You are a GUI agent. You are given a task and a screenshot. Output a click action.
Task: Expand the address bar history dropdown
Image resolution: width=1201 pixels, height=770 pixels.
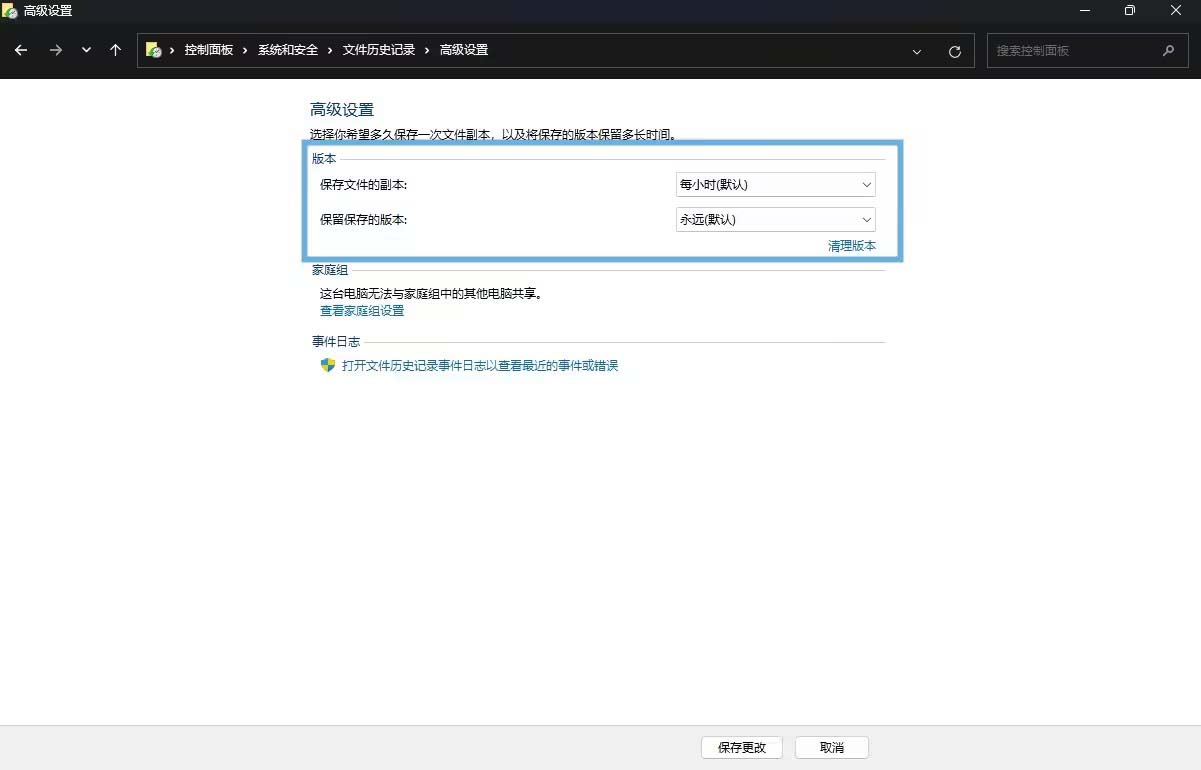click(x=917, y=51)
